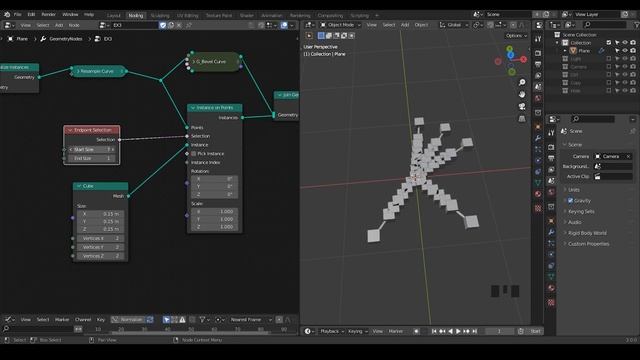This screenshot has height=360, width=640.
Task: Click the Blender logo icon
Action: coord(7,14)
